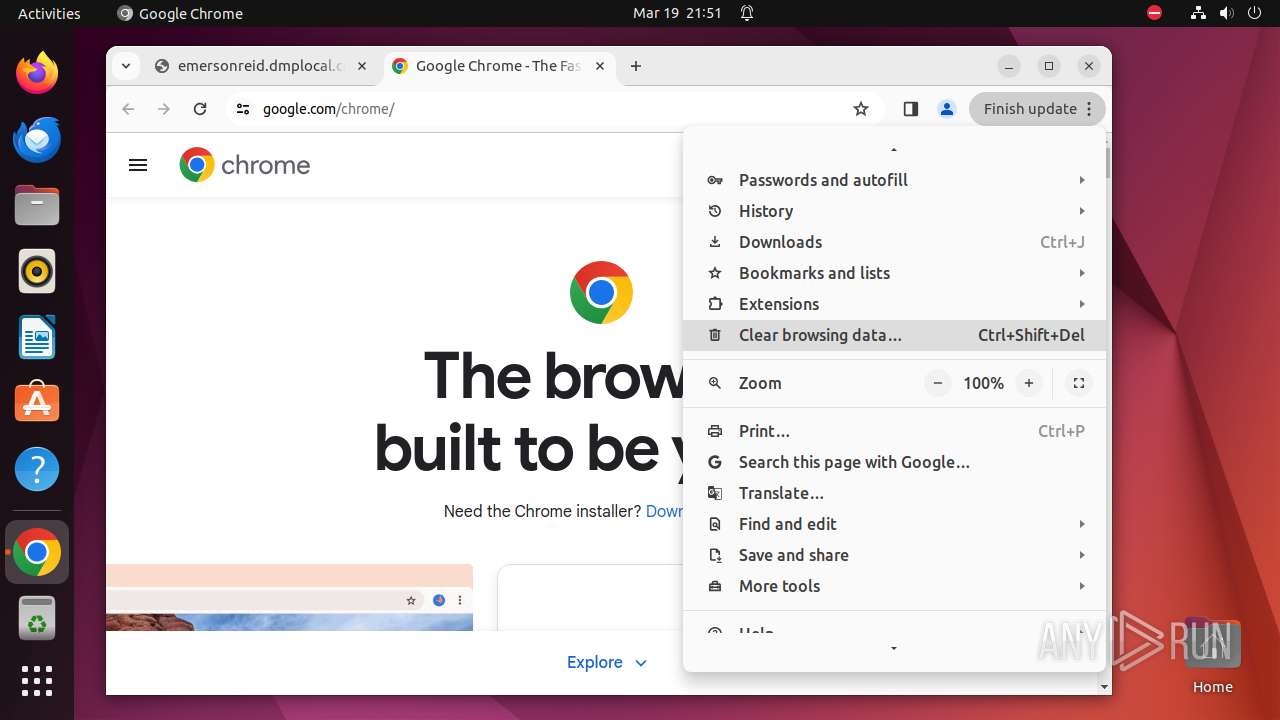Screen dimensions: 1280x720
Task: Launch LibreOffice Writer from the dock
Action: [37, 337]
